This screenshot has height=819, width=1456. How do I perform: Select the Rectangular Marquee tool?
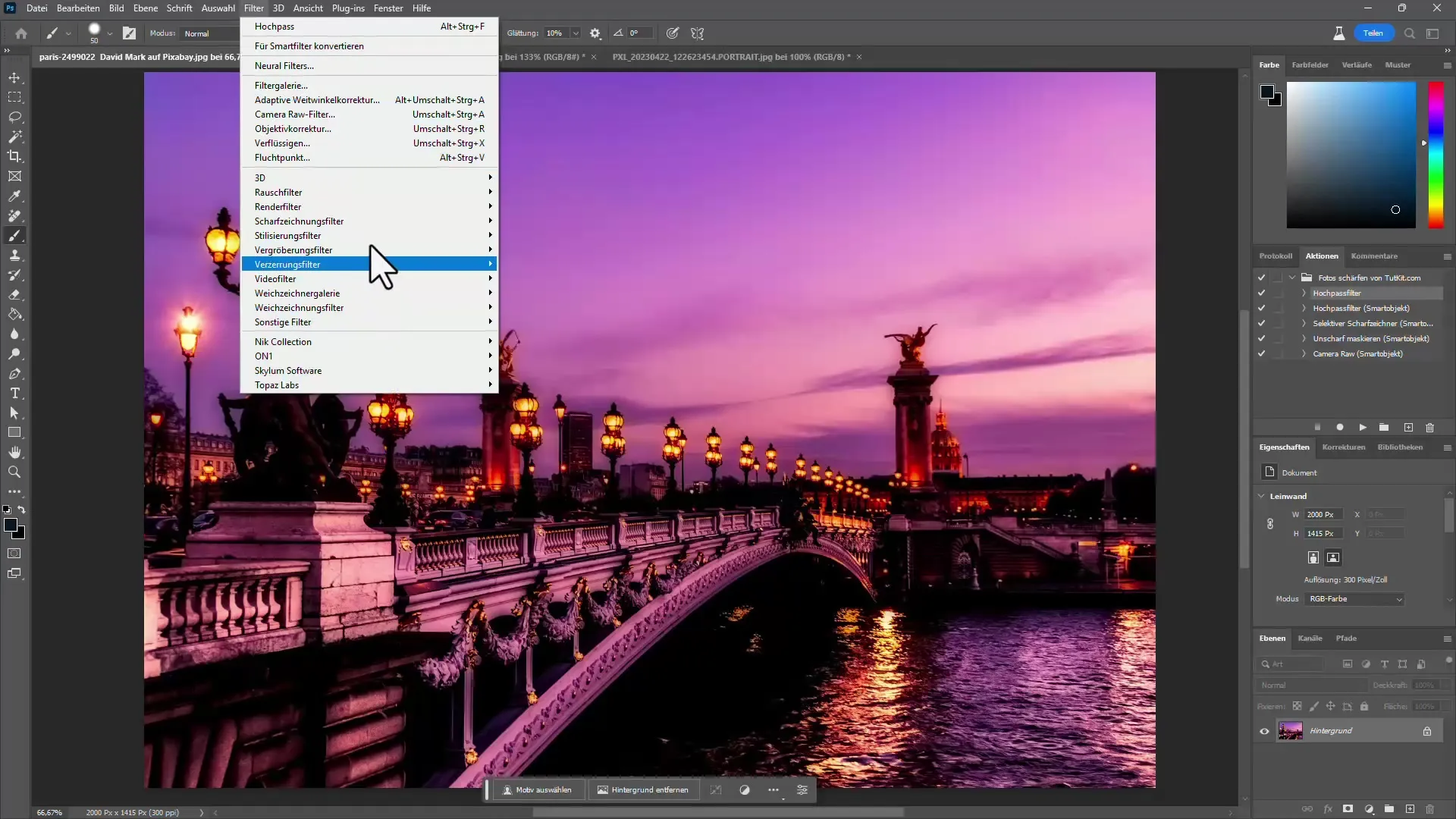(x=14, y=97)
